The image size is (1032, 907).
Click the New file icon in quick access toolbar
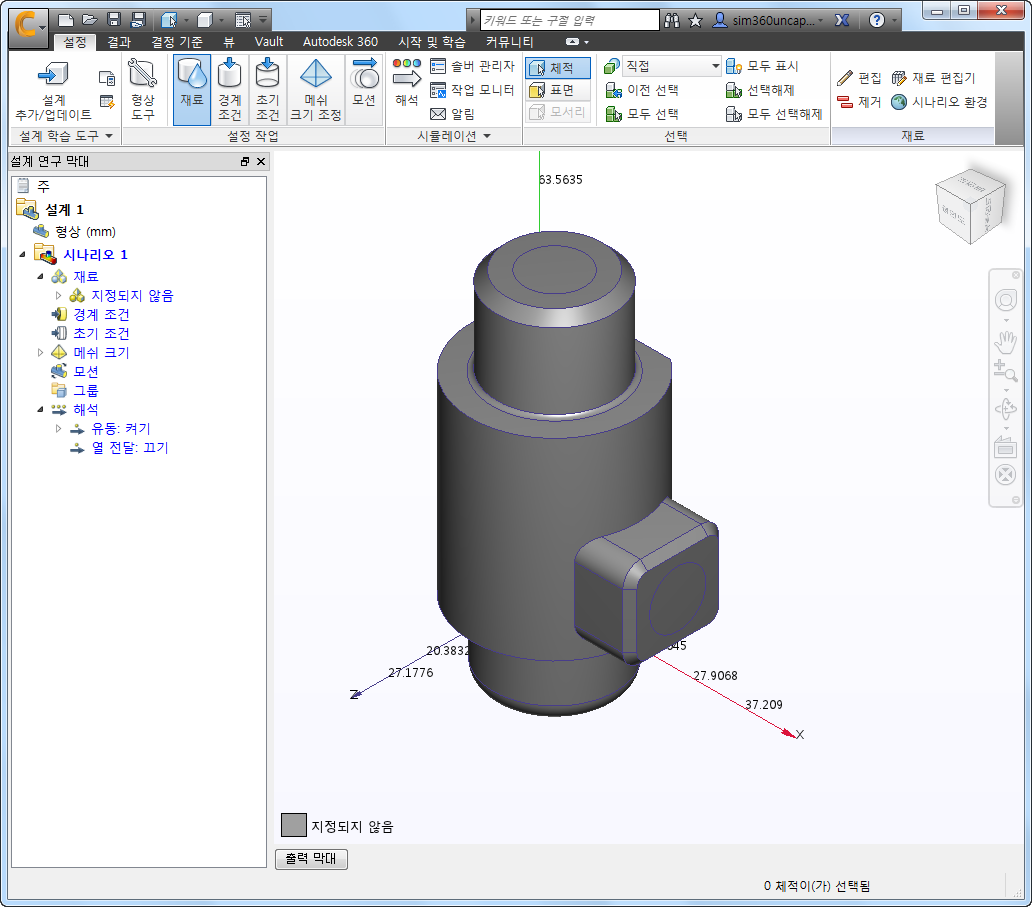(x=66, y=20)
